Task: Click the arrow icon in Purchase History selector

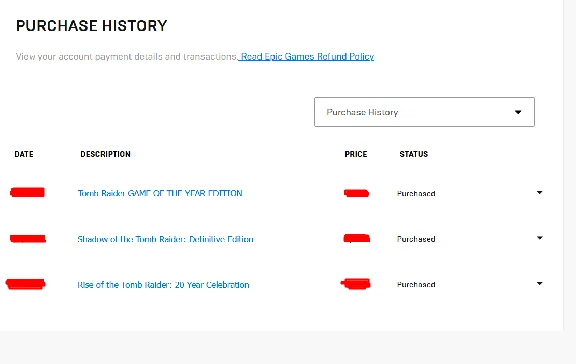Action: [518, 112]
